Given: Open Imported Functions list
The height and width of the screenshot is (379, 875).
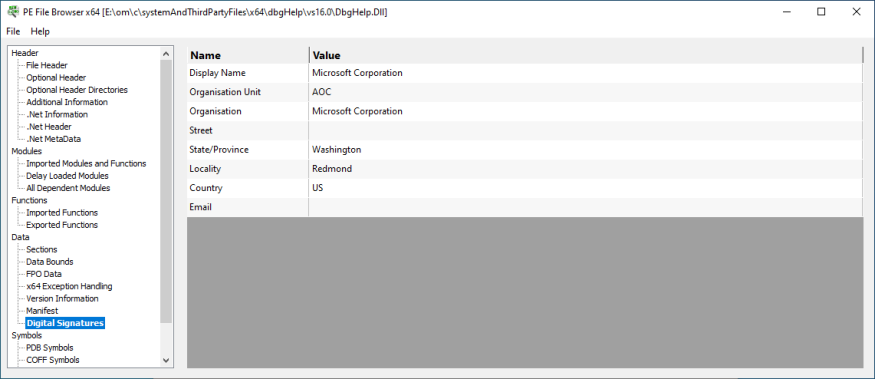Looking at the screenshot, I should tap(62, 213).
